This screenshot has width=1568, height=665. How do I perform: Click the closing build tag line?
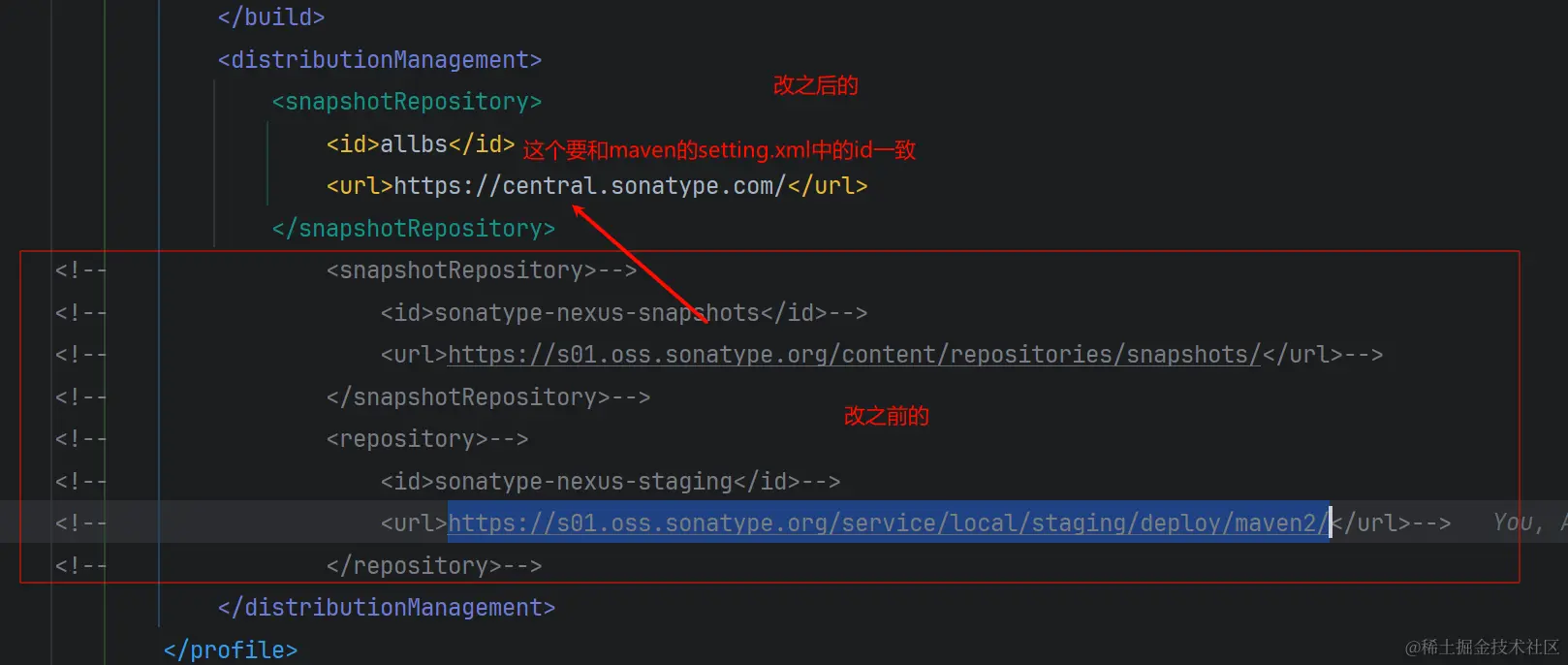pos(271,17)
